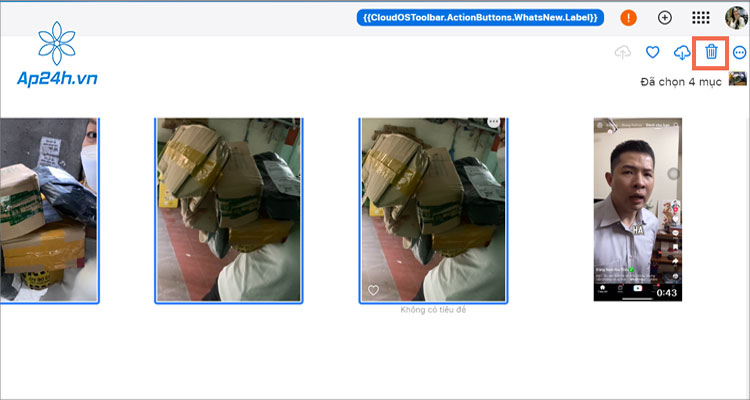Open the iCloud apps grid launcher
This screenshot has width=750, height=400.
point(701,18)
